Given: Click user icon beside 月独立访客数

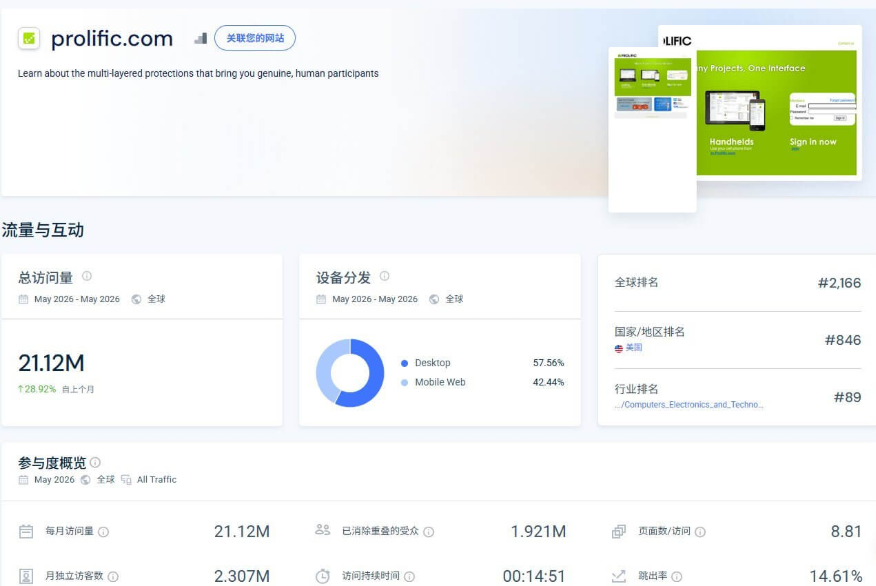Looking at the screenshot, I should coord(26,576).
